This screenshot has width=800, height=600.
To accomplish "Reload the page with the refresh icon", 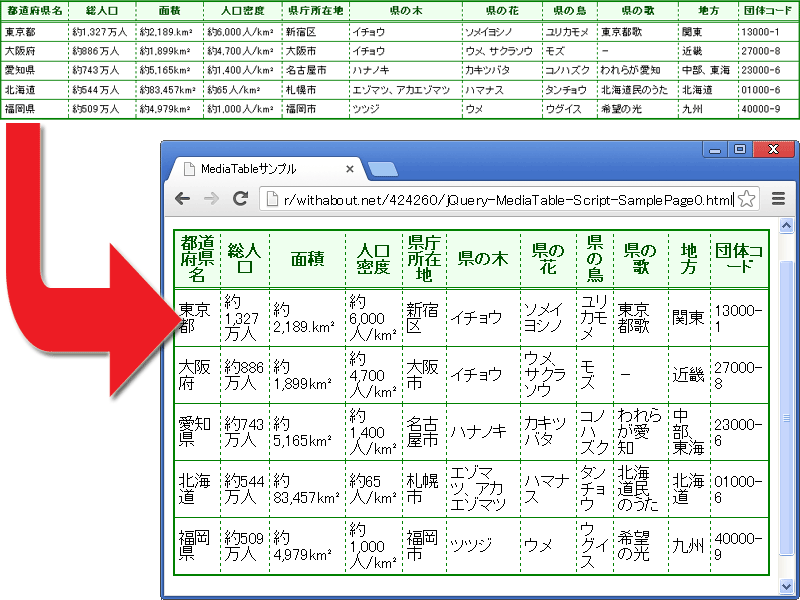I will pyautogui.click(x=240, y=199).
